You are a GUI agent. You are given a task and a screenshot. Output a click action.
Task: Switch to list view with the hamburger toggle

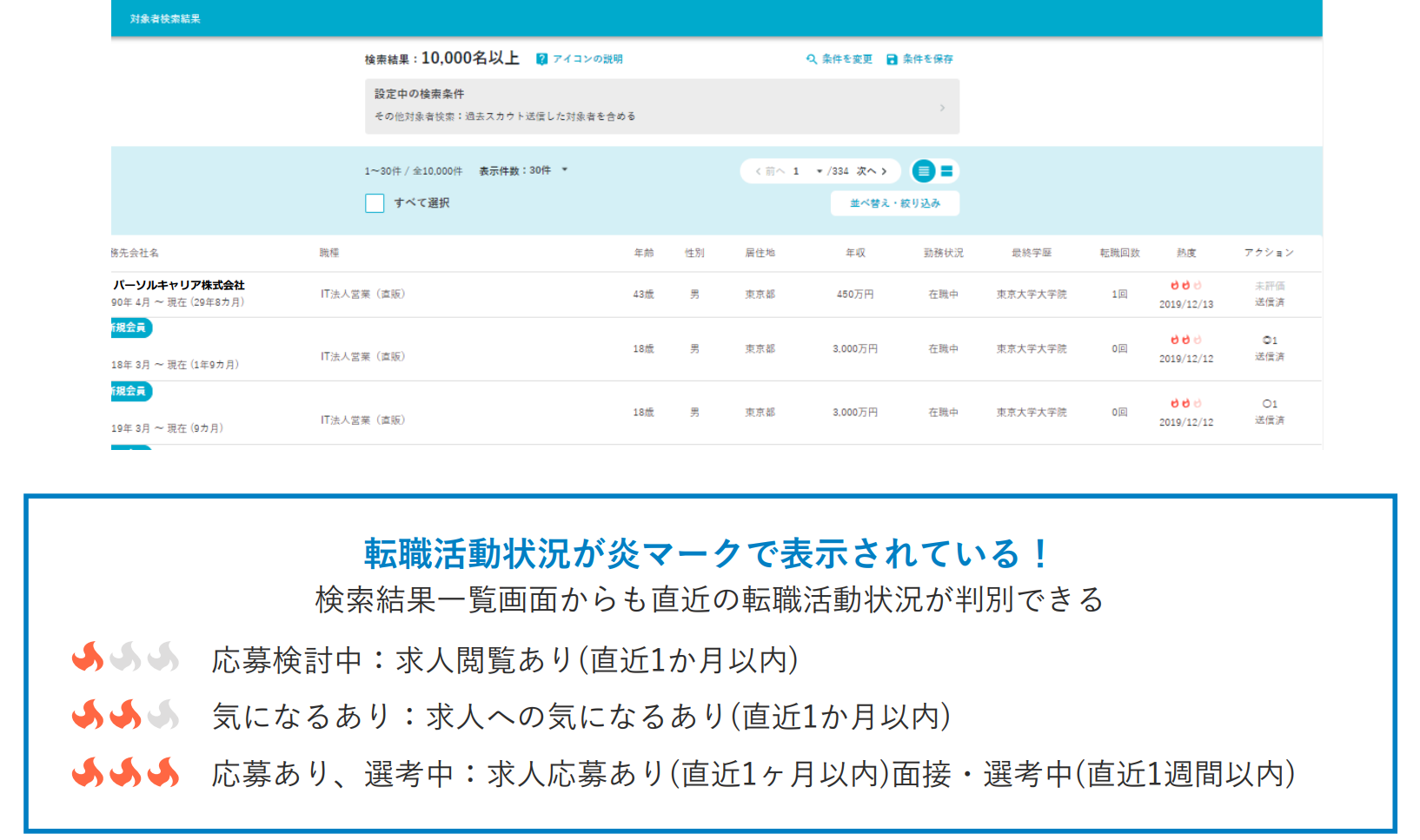[x=925, y=170]
